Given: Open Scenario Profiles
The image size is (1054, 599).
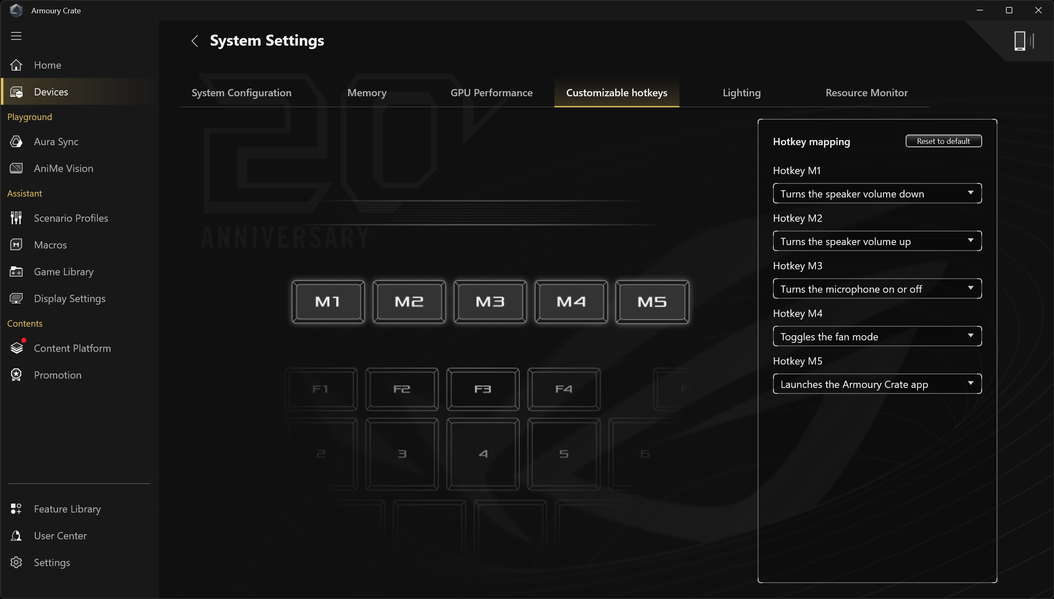Looking at the screenshot, I should tap(71, 218).
